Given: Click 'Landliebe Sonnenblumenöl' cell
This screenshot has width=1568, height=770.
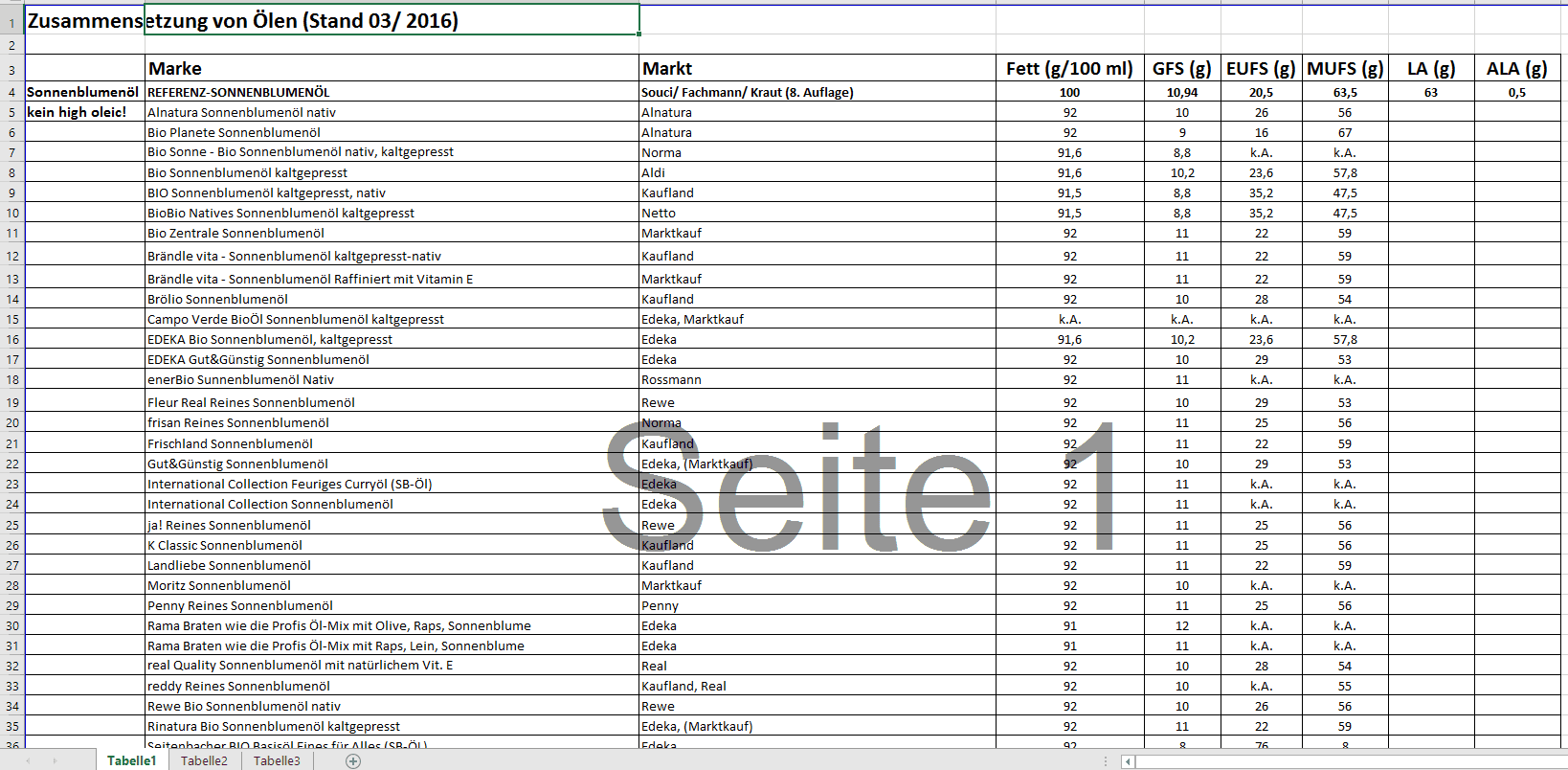Looking at the screenshot, I should click(392, 565).
